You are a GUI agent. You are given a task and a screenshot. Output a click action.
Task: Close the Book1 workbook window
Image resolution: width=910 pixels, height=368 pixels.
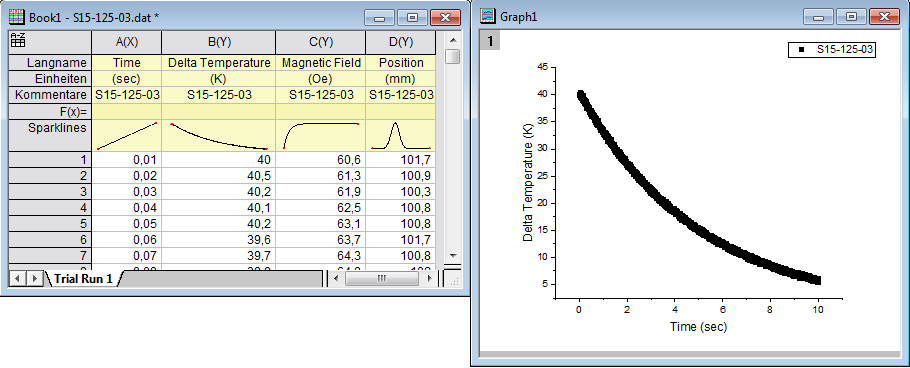pos(445,18)
